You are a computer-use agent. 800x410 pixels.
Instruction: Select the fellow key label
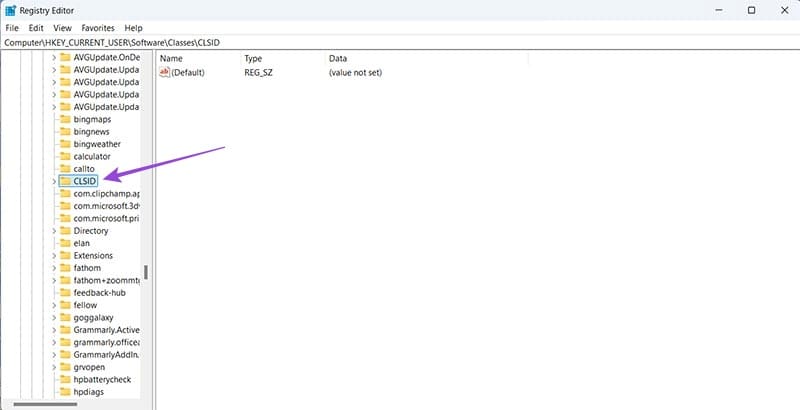pyautogui.click(x=85, y=305)
